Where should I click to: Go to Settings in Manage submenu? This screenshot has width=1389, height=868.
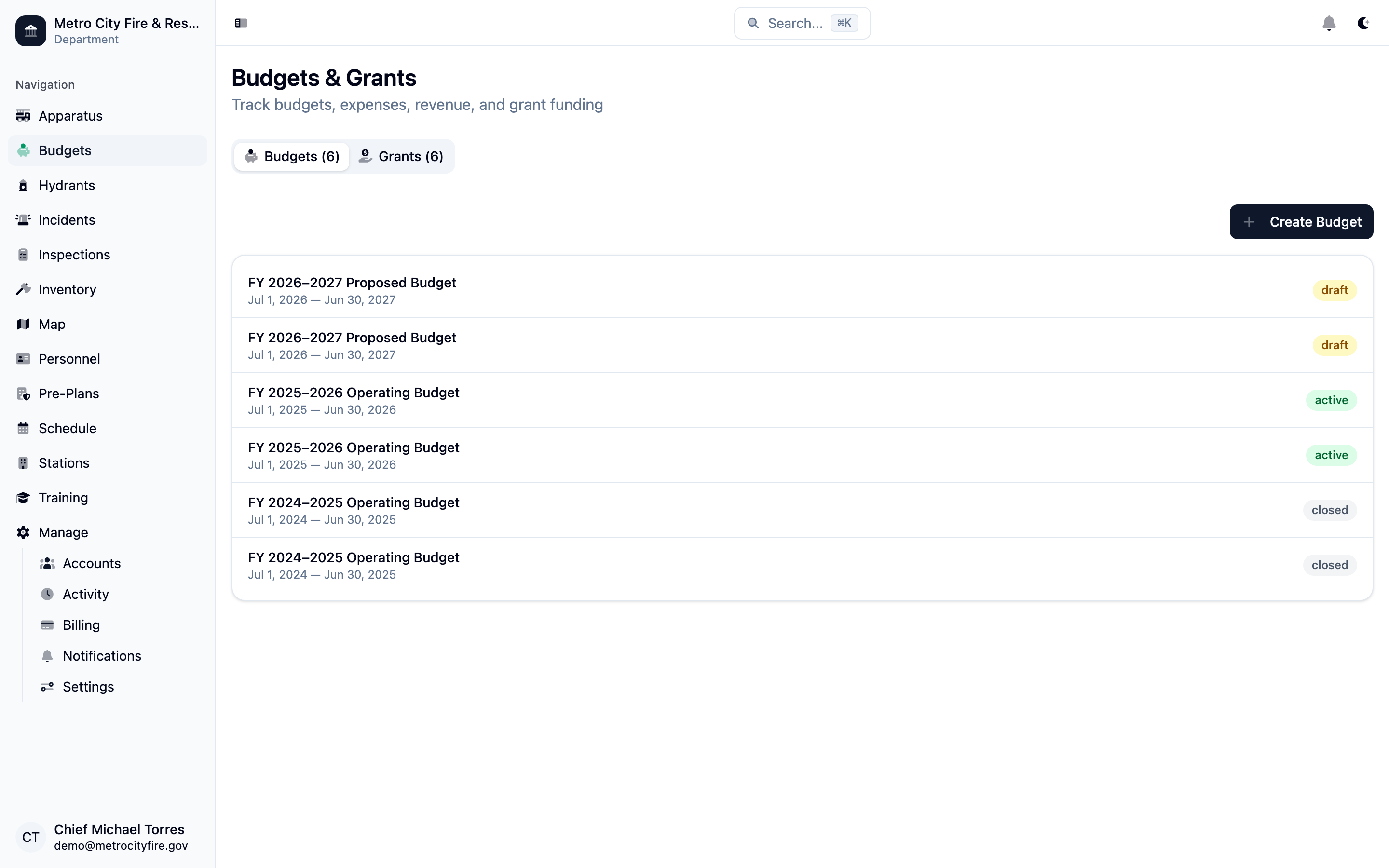tap(88, 687)
